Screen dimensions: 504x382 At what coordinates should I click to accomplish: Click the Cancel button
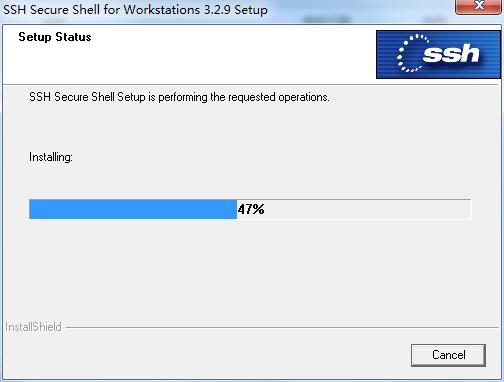[448, 355]
